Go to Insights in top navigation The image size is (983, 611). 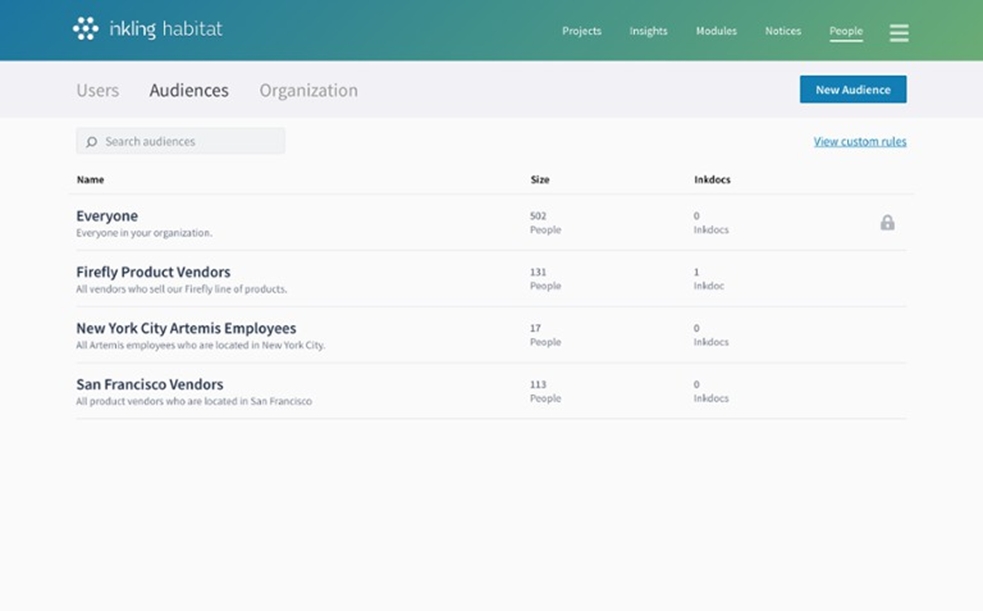[x=648, y=31]
